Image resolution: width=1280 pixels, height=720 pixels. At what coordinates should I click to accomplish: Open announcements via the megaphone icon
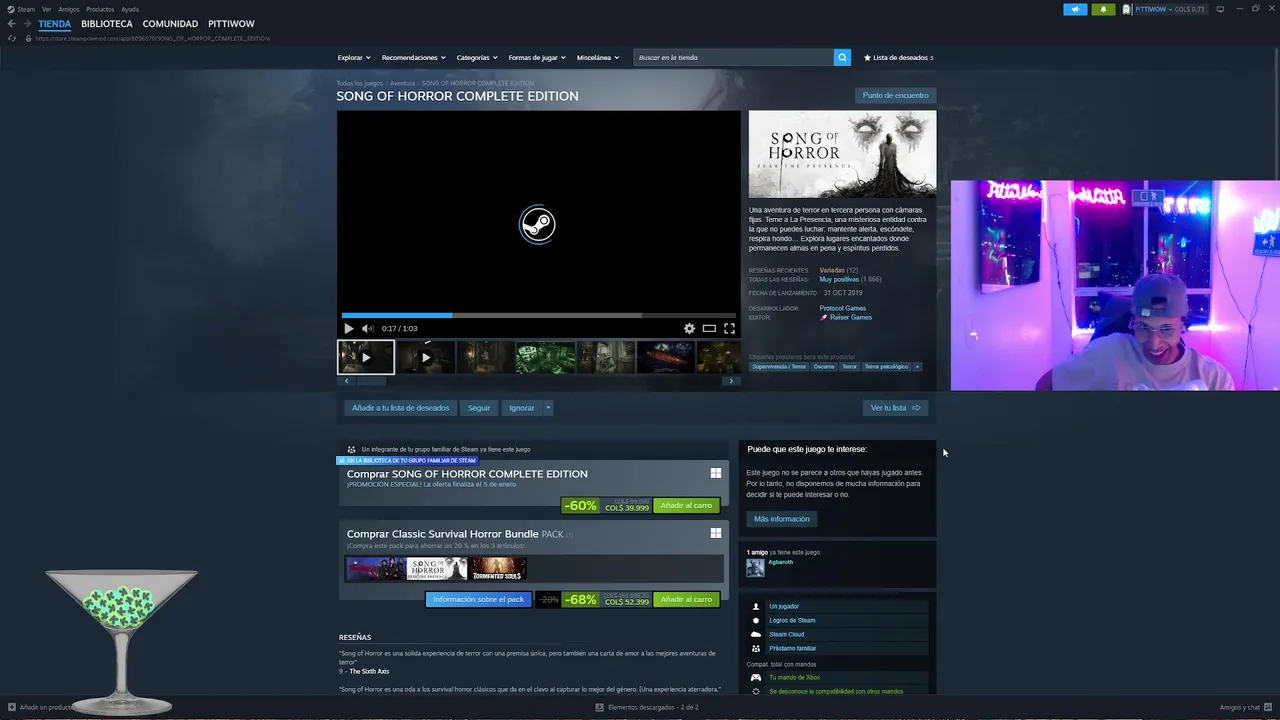pyautogui.click(x=1075, y=9)
